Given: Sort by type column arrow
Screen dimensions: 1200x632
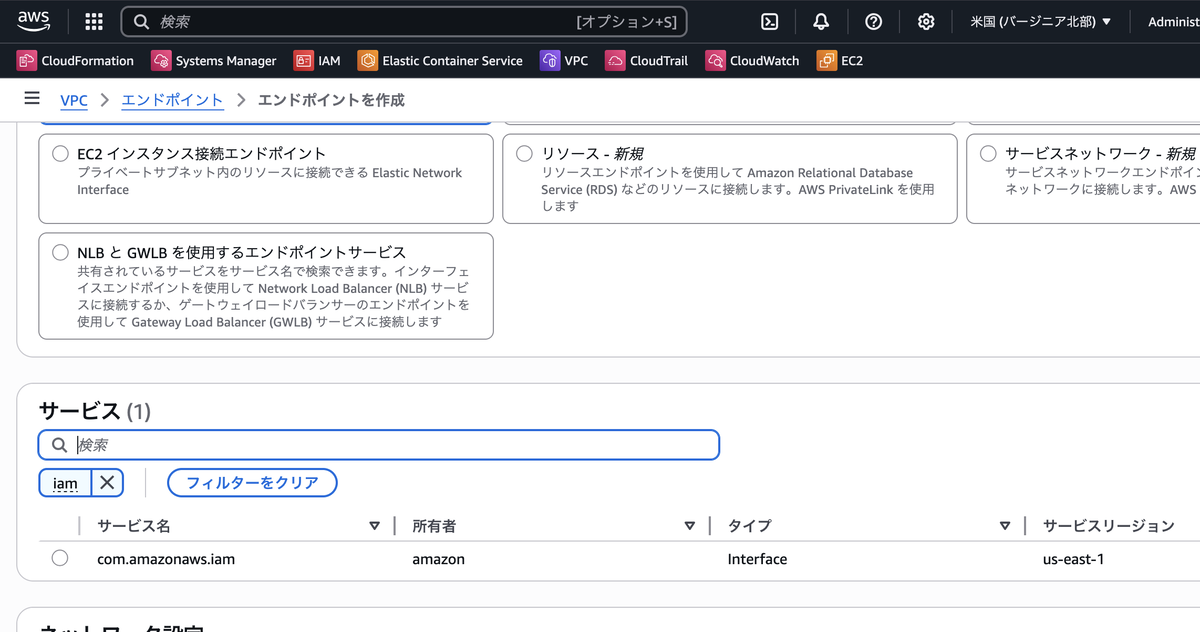Looking at the screenshot, I should [1005, 526].
